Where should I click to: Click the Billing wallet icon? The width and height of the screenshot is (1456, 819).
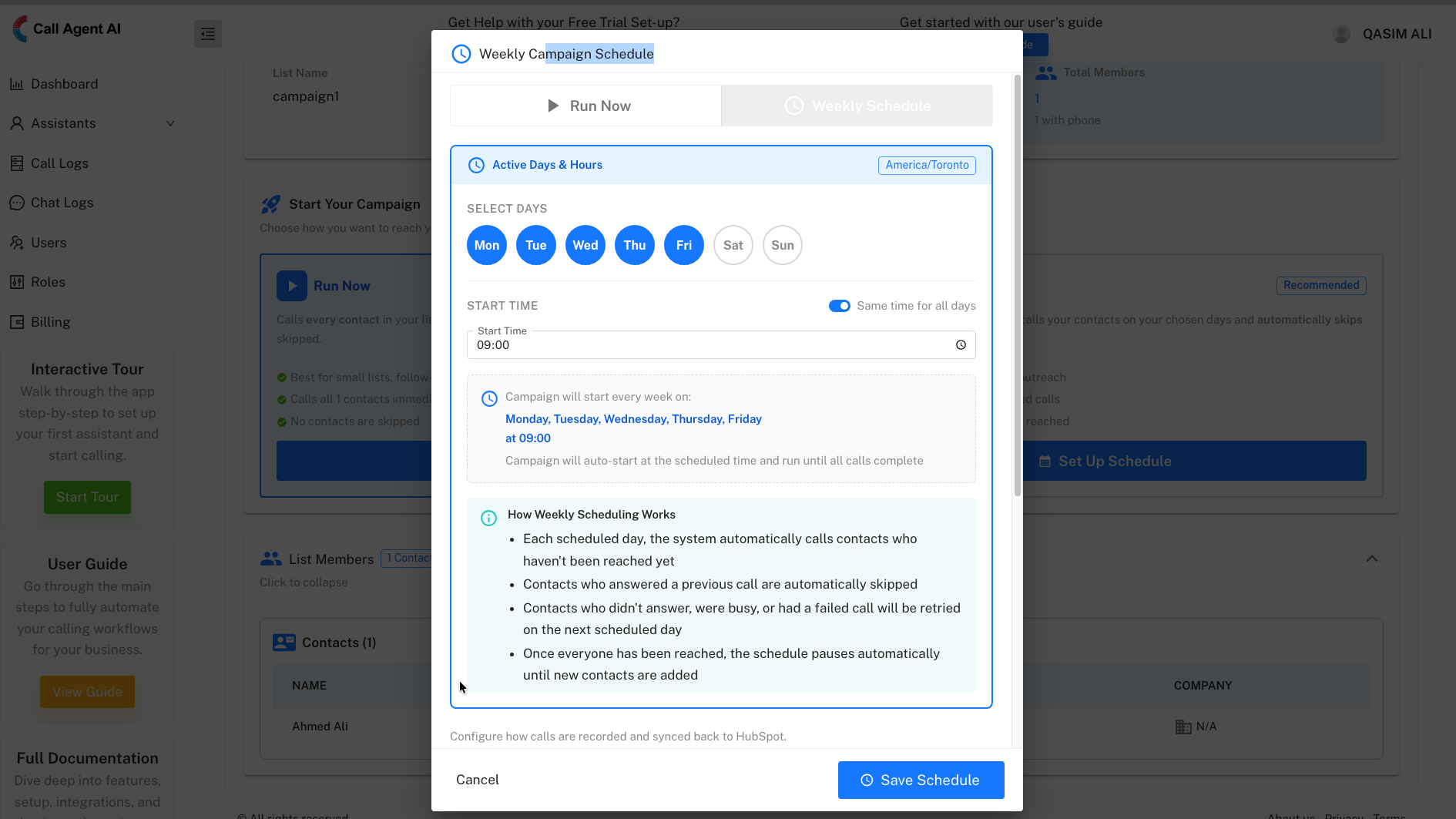(16, 322)
